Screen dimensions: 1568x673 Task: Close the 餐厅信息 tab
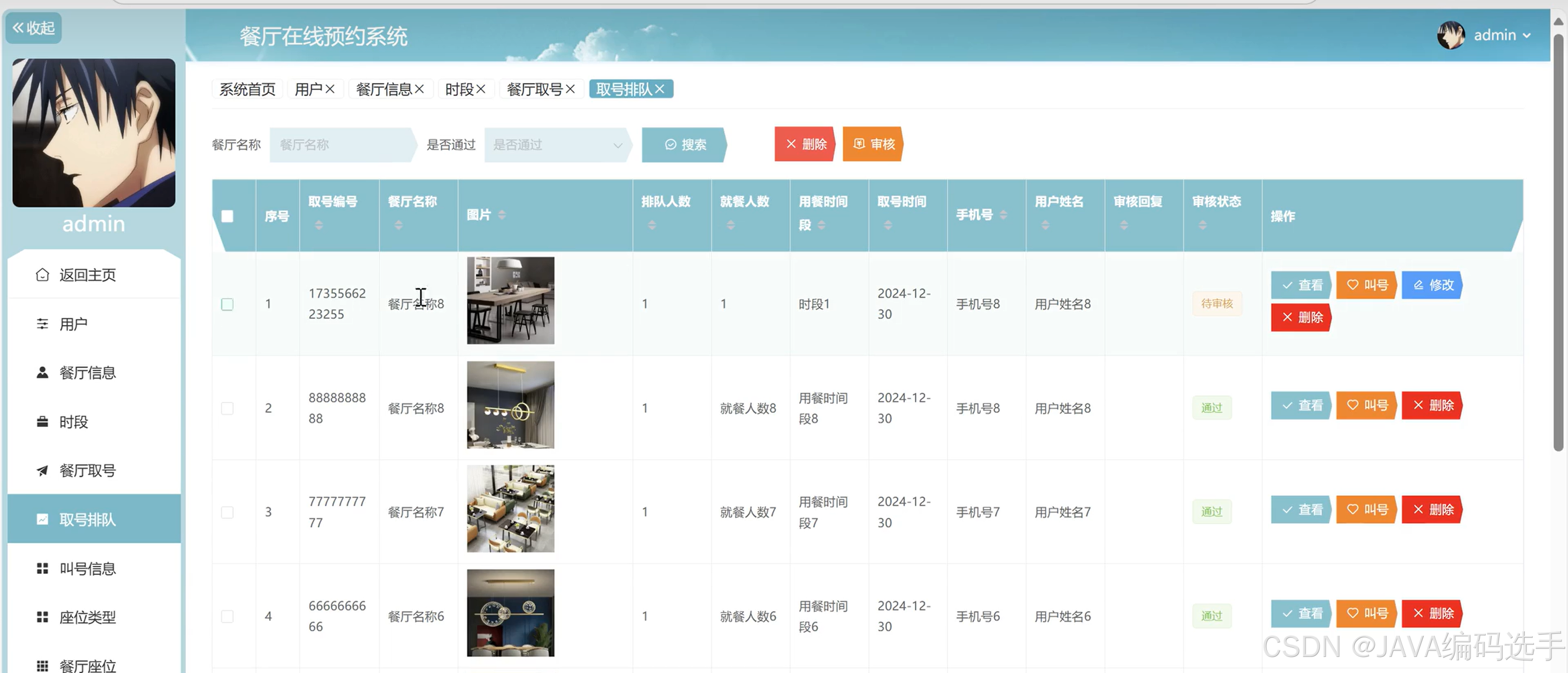(419, 90)
